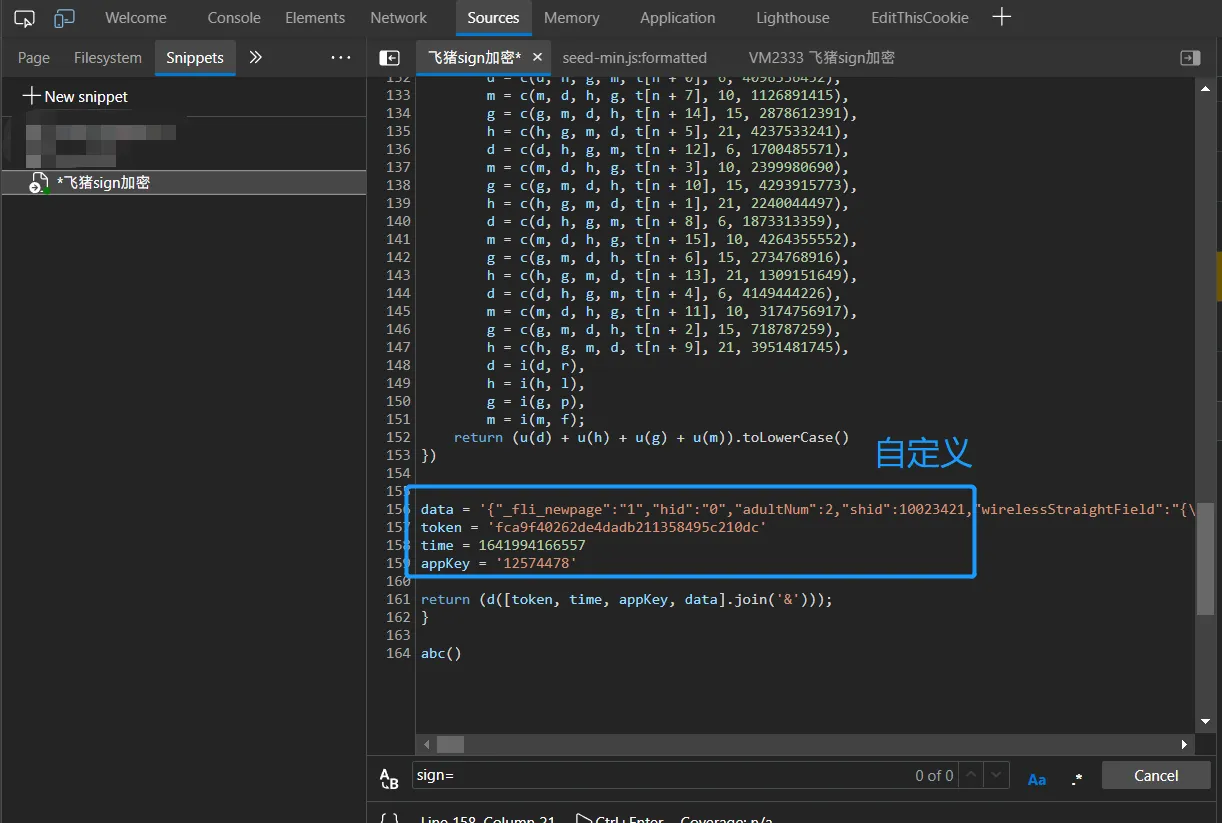Open the three-dot navigator options menu
The width and height of the screenshot is (1222, 823).
[x=341, y=58]
